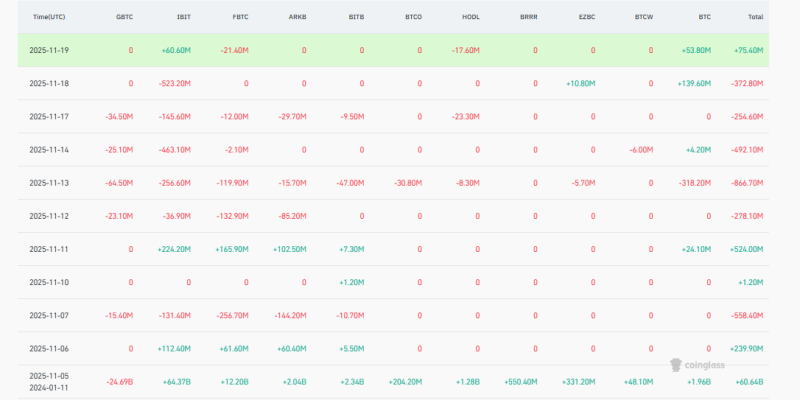Click the 2025-11-10 date cell
800x400 pixels.
[50, 282]
